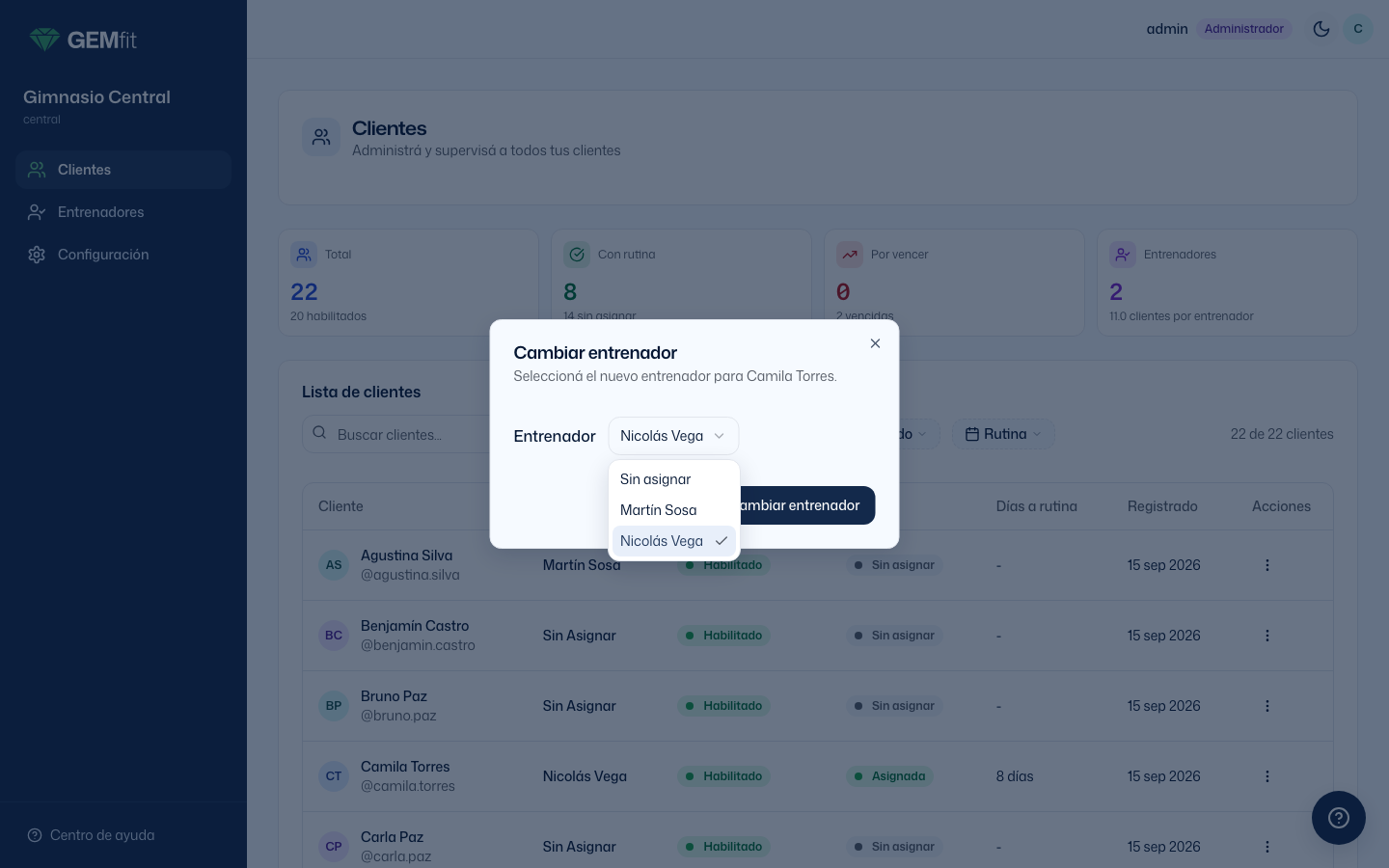Click the Registrado column header

(1162, 506)
